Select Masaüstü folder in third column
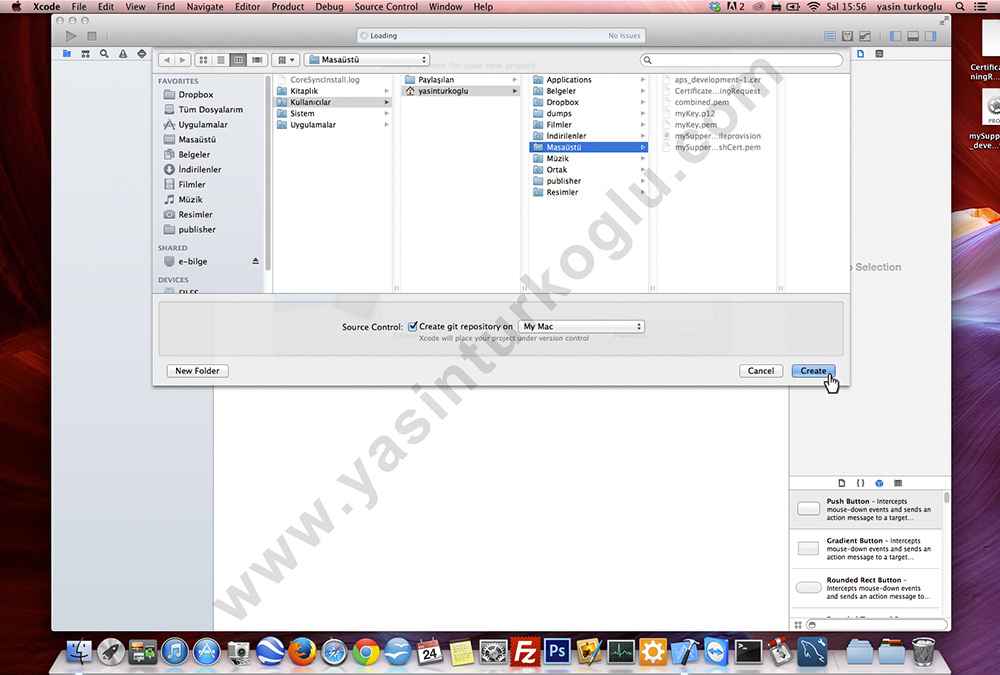This screenshot has width=1000, height=675. [588, 147]
